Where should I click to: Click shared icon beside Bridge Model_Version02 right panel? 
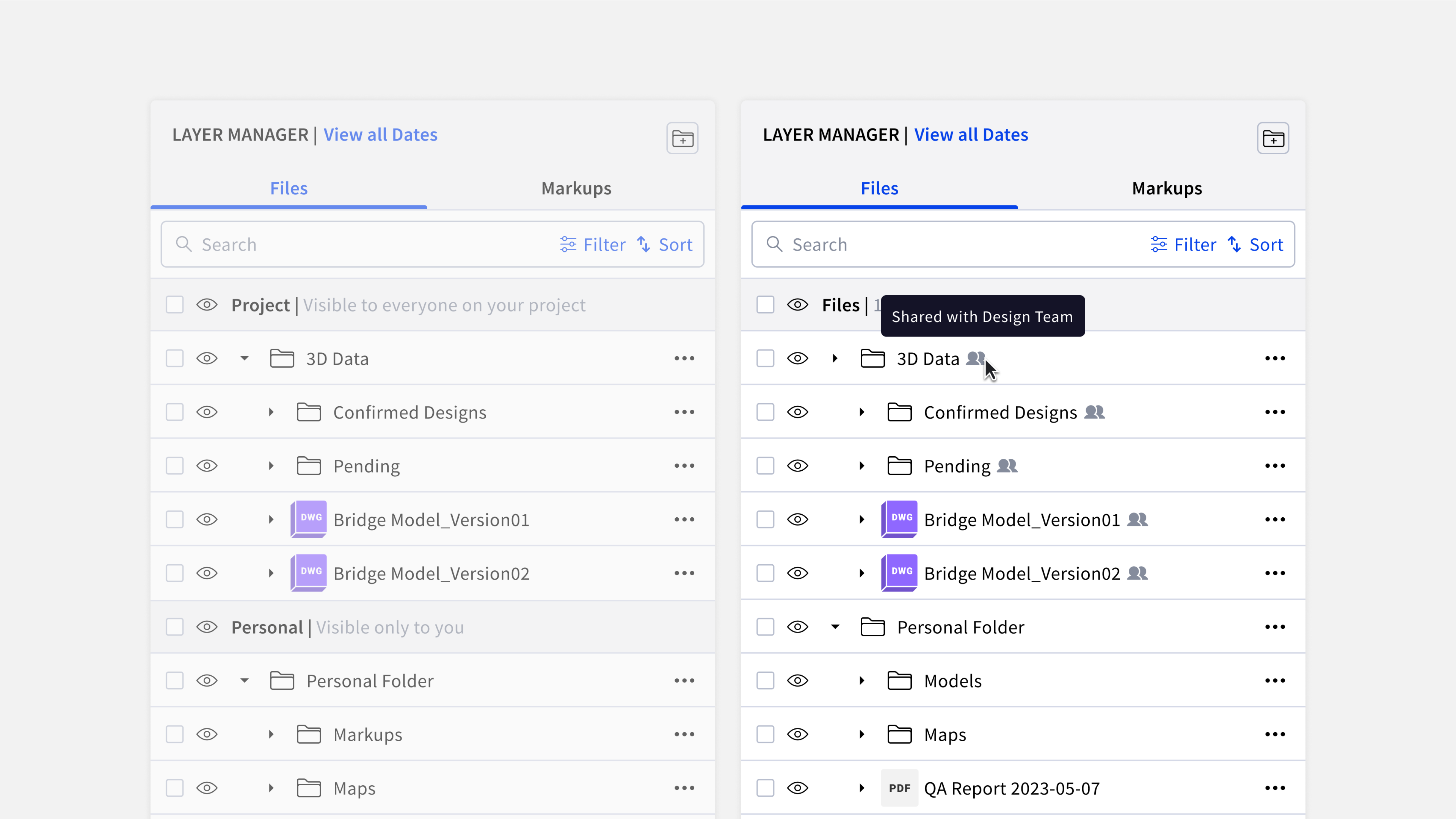[x=1137, y=573]
